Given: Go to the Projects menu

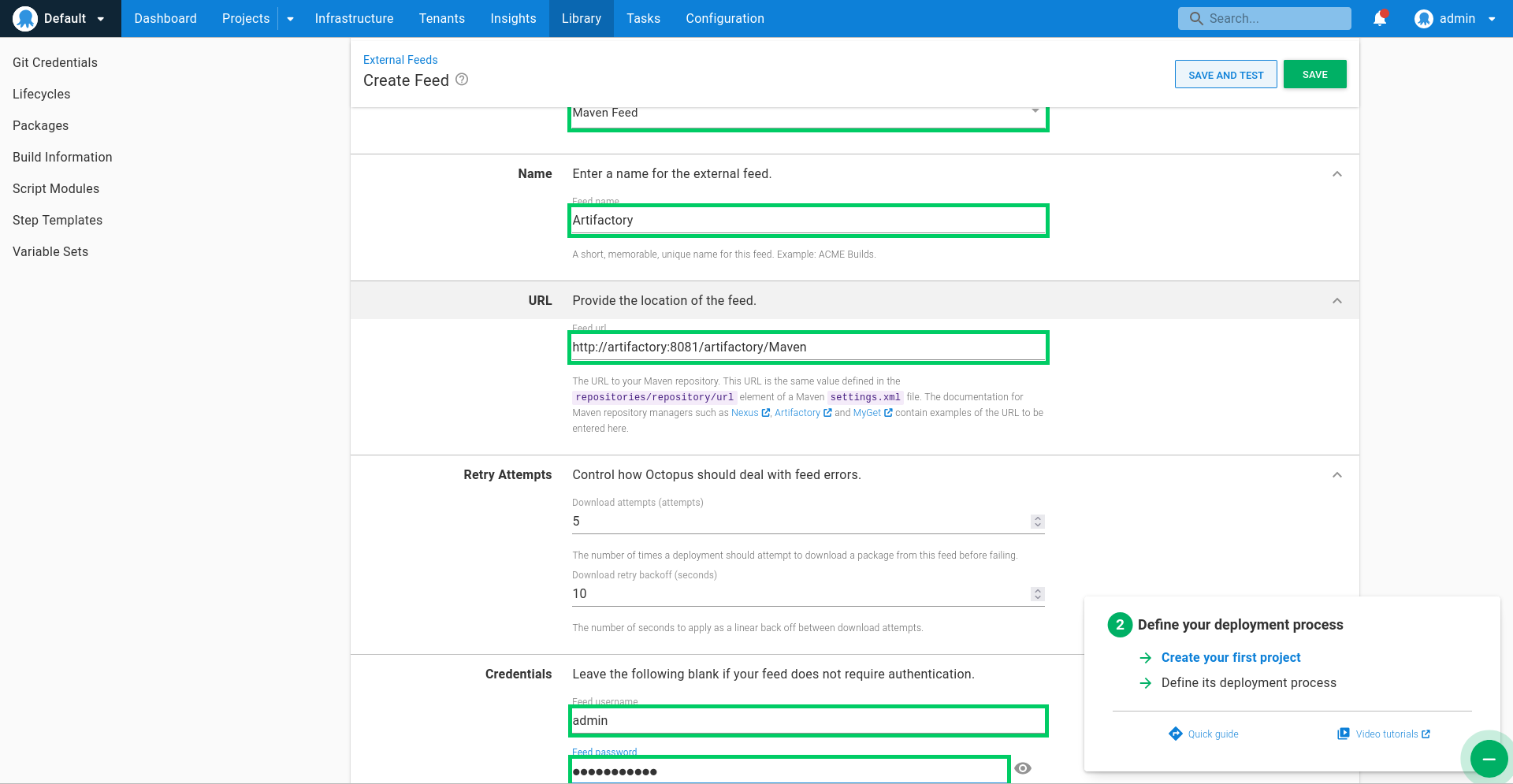Looking at the screenshot, I should pyautogui.click(x=246, y=18).
